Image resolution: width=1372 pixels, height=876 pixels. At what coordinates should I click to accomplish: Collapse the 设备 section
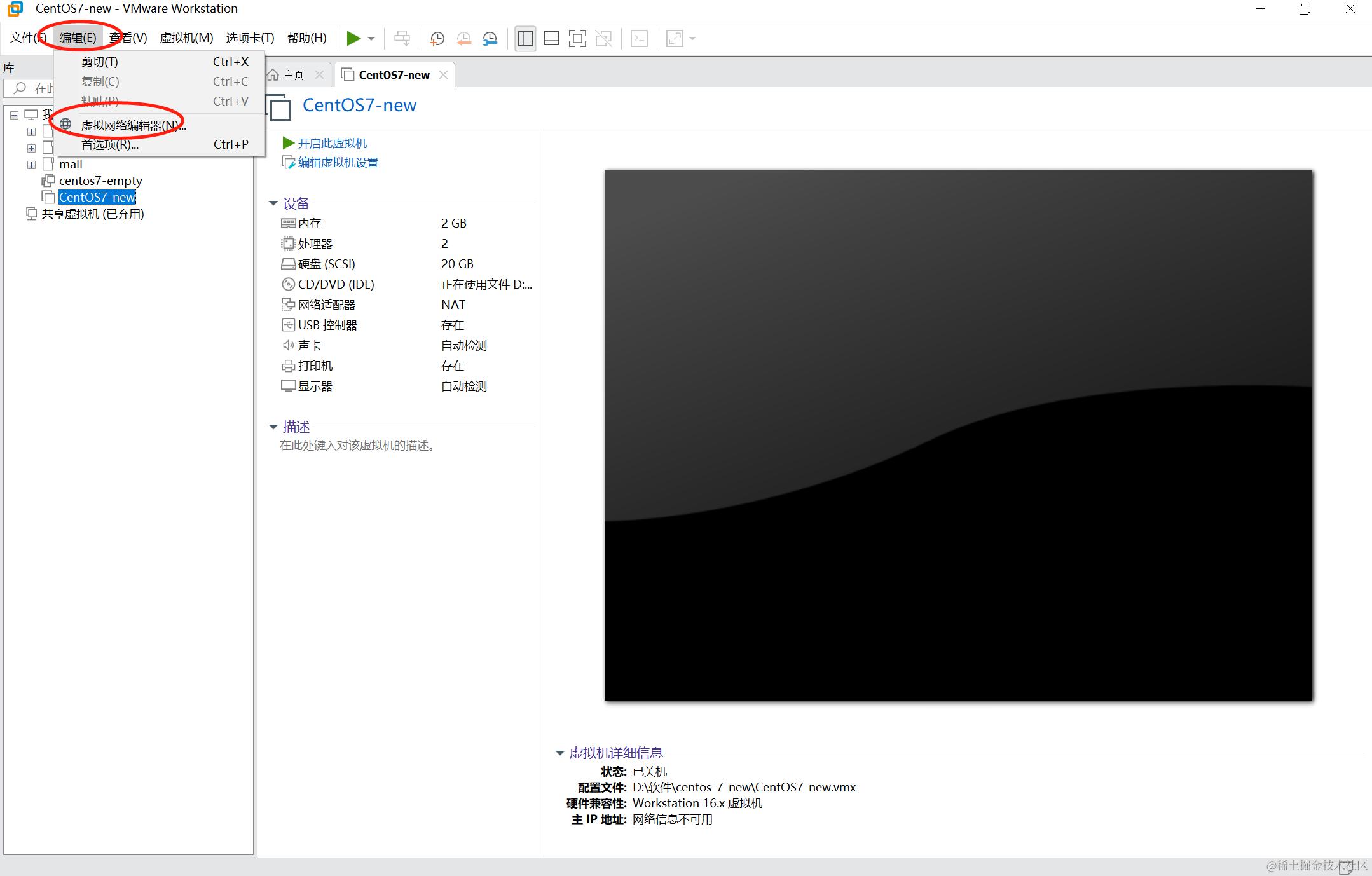click(x=275, y=203)
